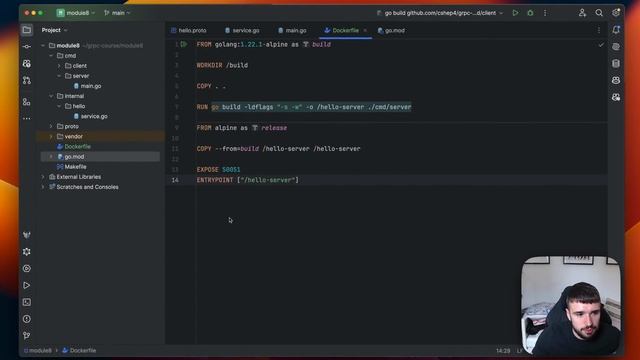Click Dockerfile breadcrumb in status bar
The image size is (640, 360).
(x=79, y=351)
